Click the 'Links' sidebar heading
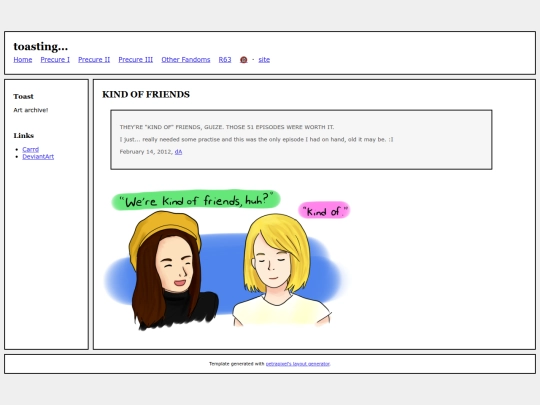Image resolution: width=540 pixels, height=405 pixels. point(24,135)
